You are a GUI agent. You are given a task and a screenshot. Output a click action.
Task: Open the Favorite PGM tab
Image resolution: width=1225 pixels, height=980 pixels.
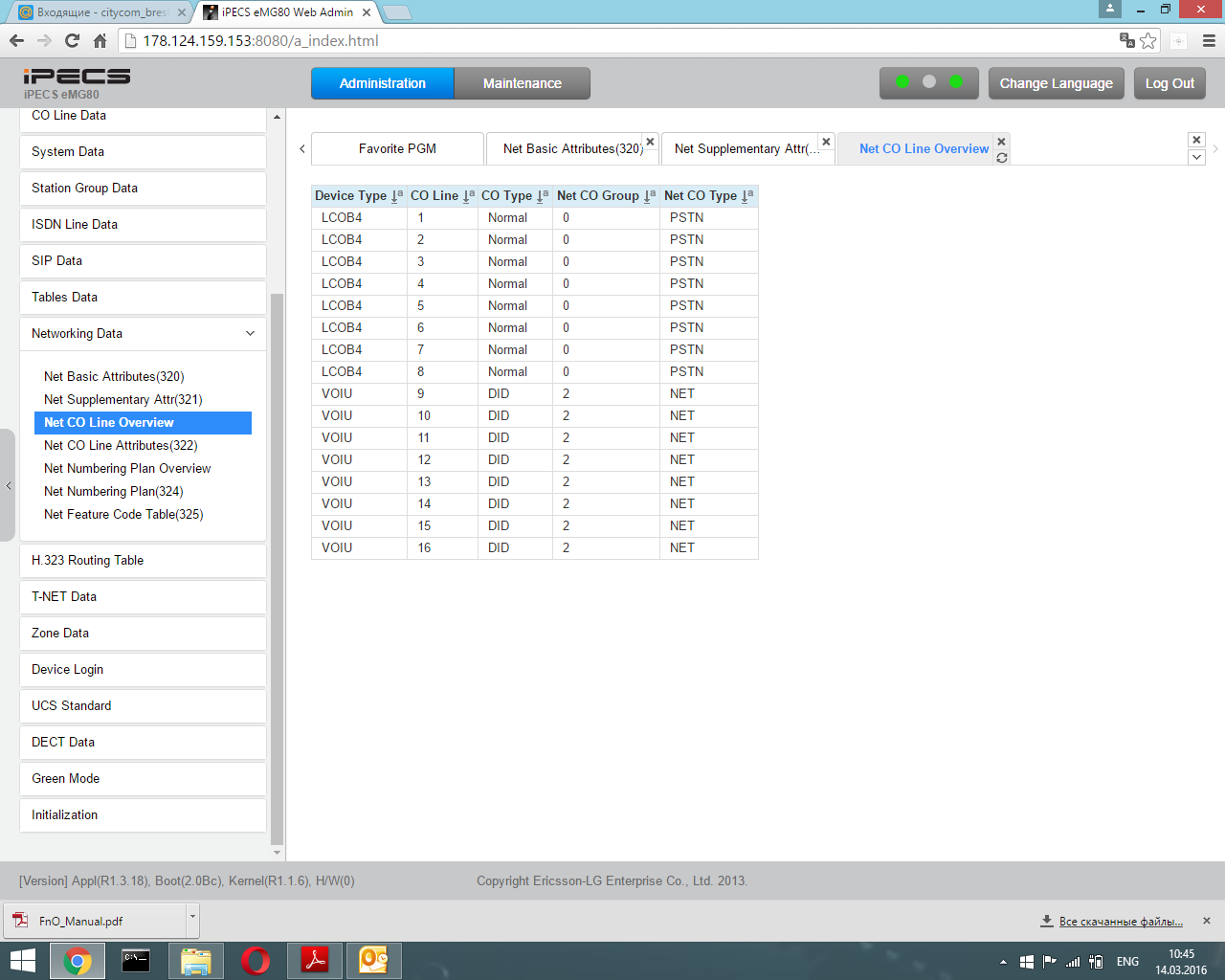pyautogui.click(x=397, y=148)
